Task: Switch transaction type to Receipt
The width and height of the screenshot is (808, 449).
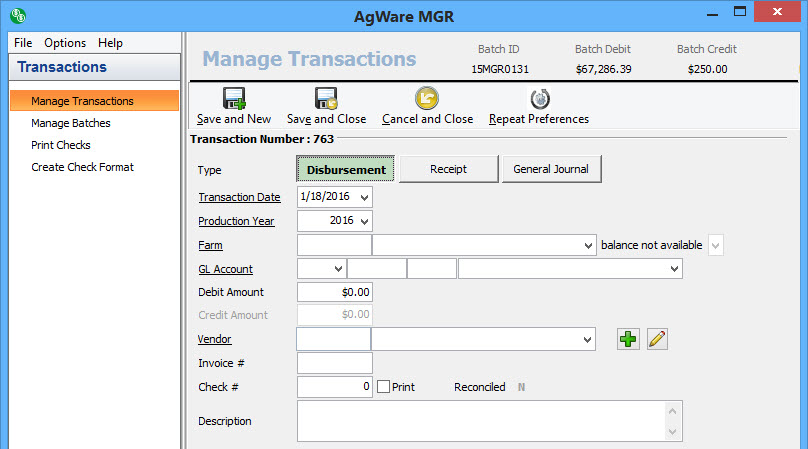Action: (x=448, y=169)
